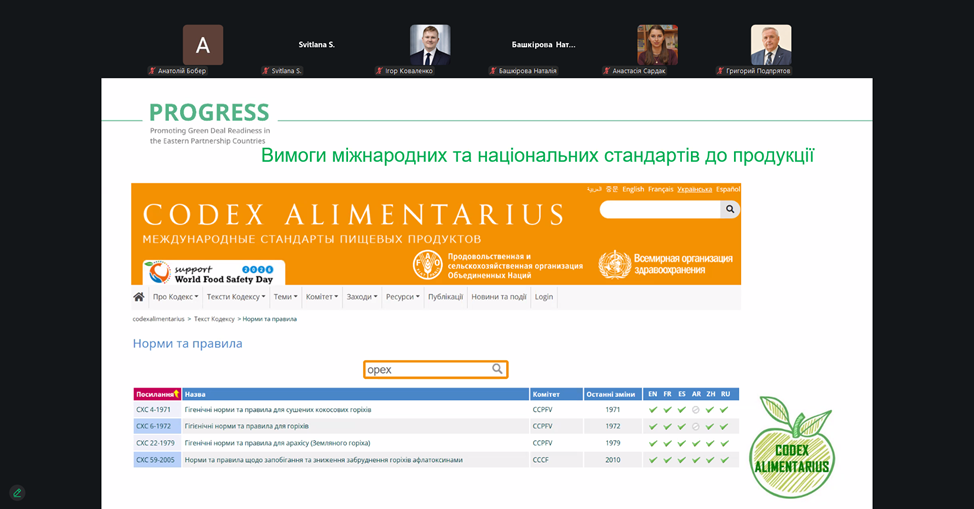Click the World Health Organization emblem
The height and width of the screenshot is (509, 974).
[x=614, y=265]
